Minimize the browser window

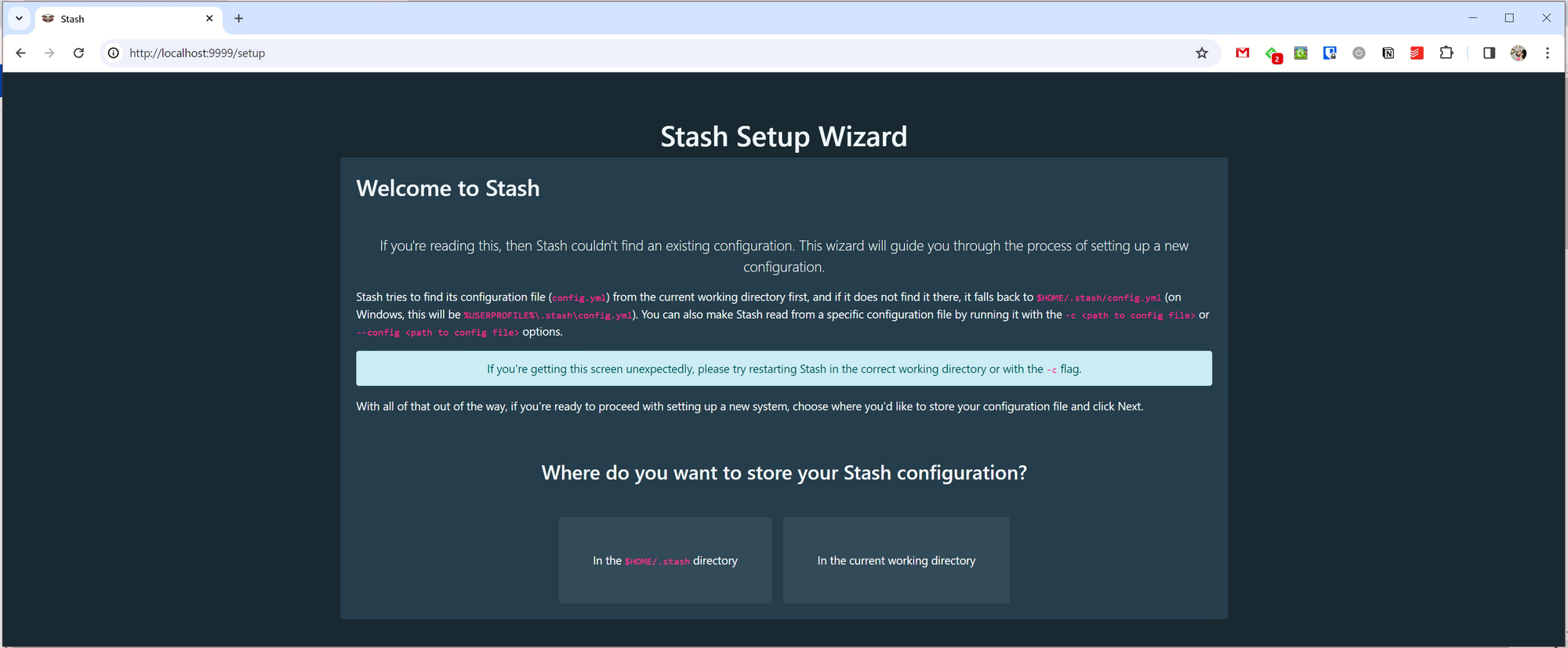pos(1472,18)
